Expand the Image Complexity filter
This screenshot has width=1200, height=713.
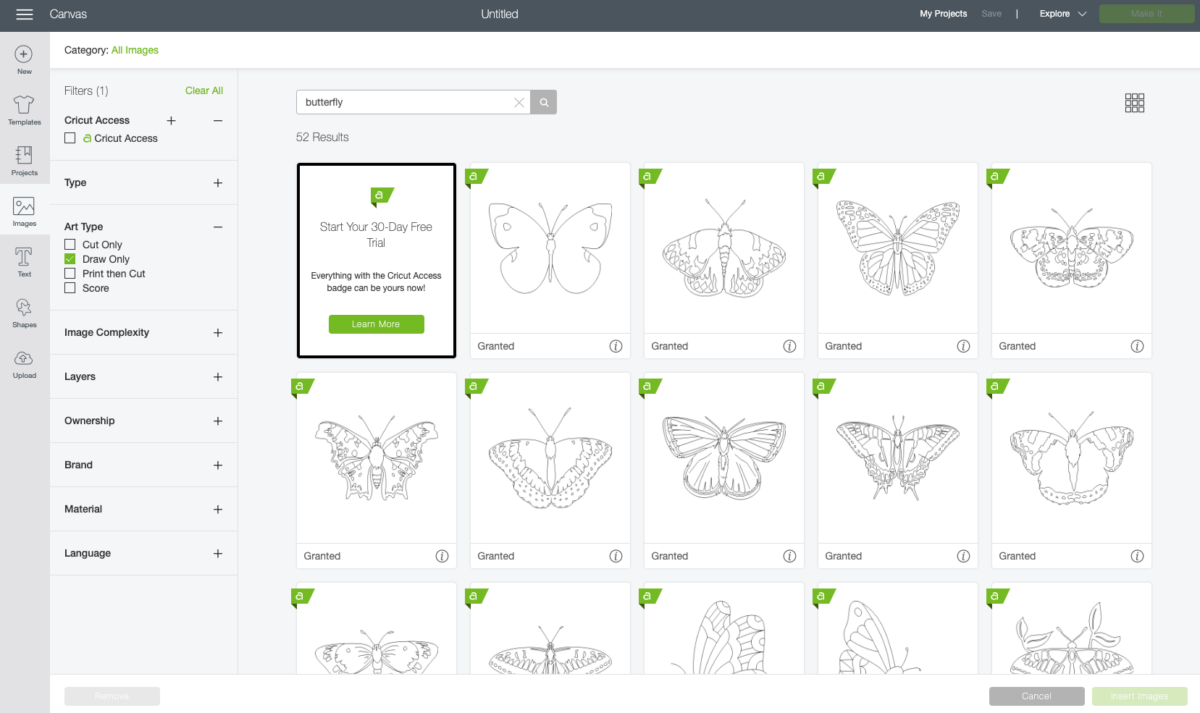click(x=218, y=333)
